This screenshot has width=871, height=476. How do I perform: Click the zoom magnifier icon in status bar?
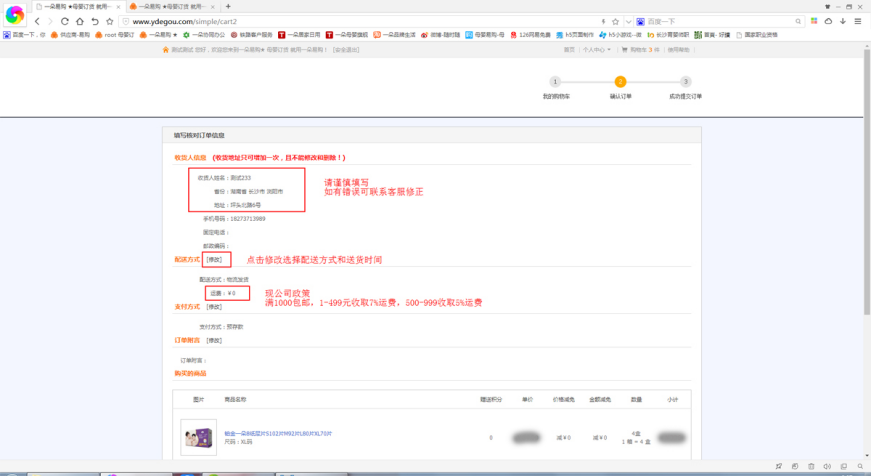(860, 467)
